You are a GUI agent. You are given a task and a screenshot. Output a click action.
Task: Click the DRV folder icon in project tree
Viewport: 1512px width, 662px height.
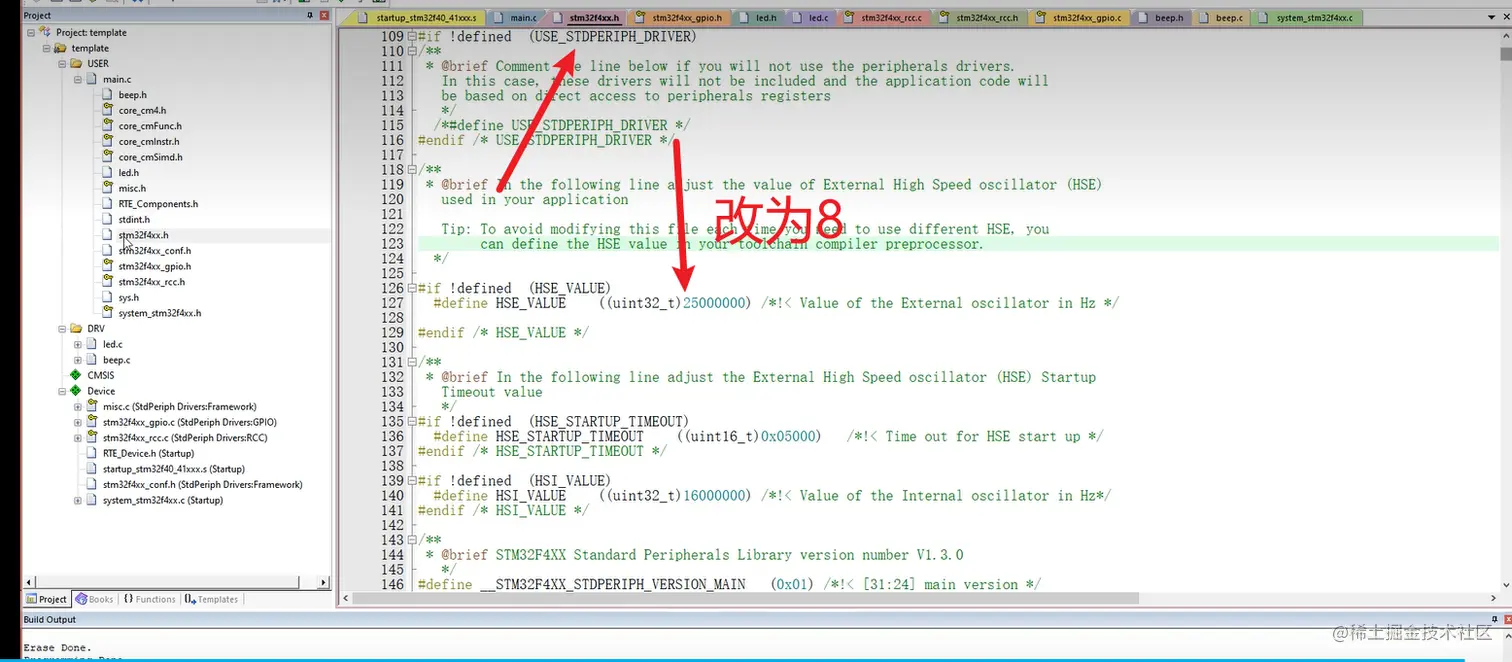pos(78,328)
